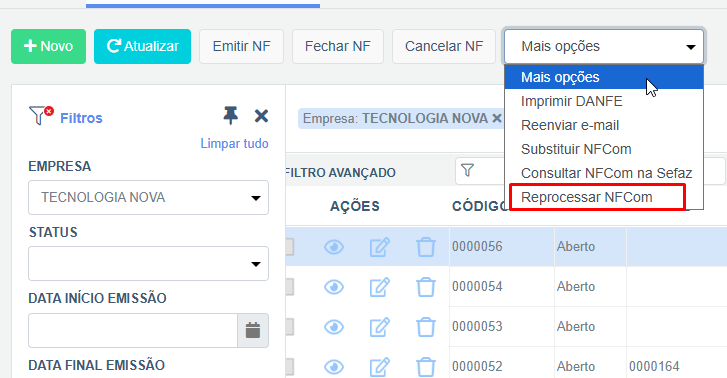
Task: Edit record 0000054
Action: point(380,287)
